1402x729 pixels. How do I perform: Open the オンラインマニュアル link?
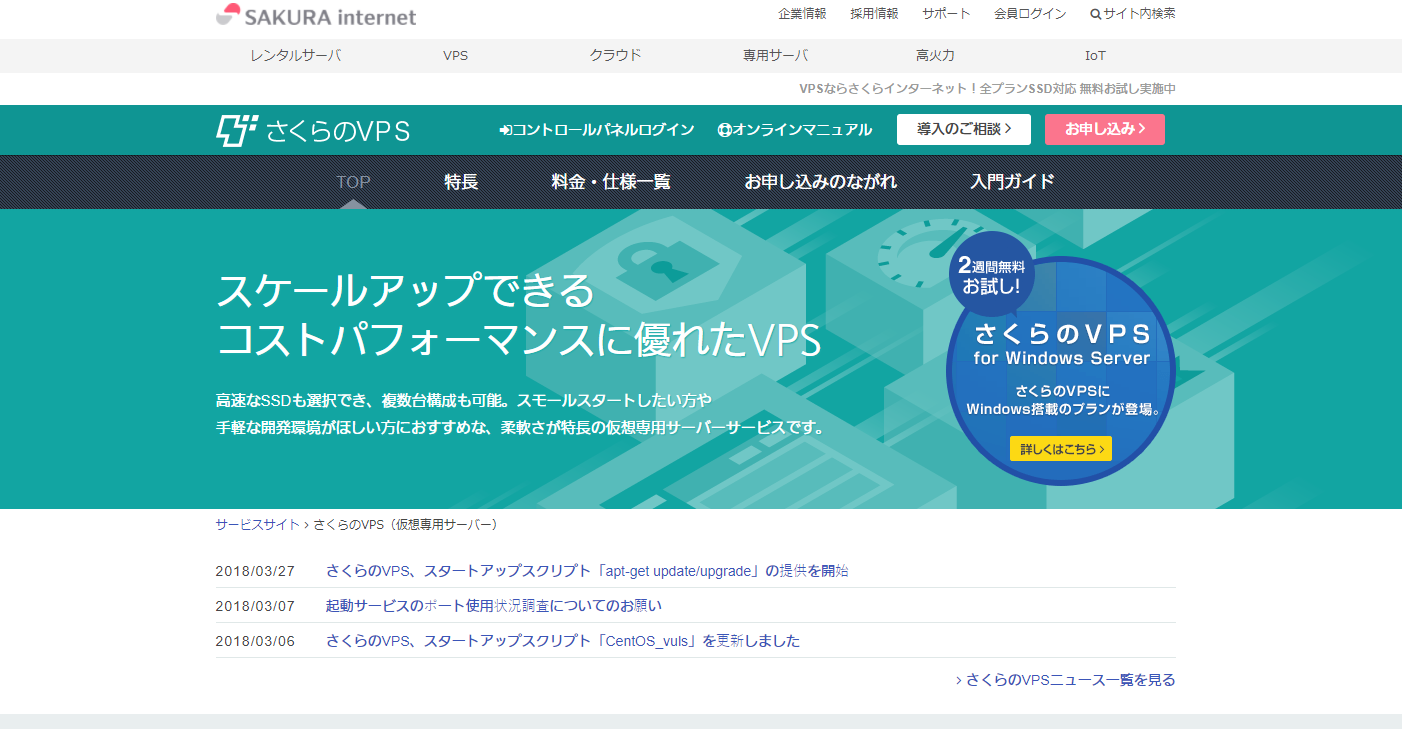(795, 130)
